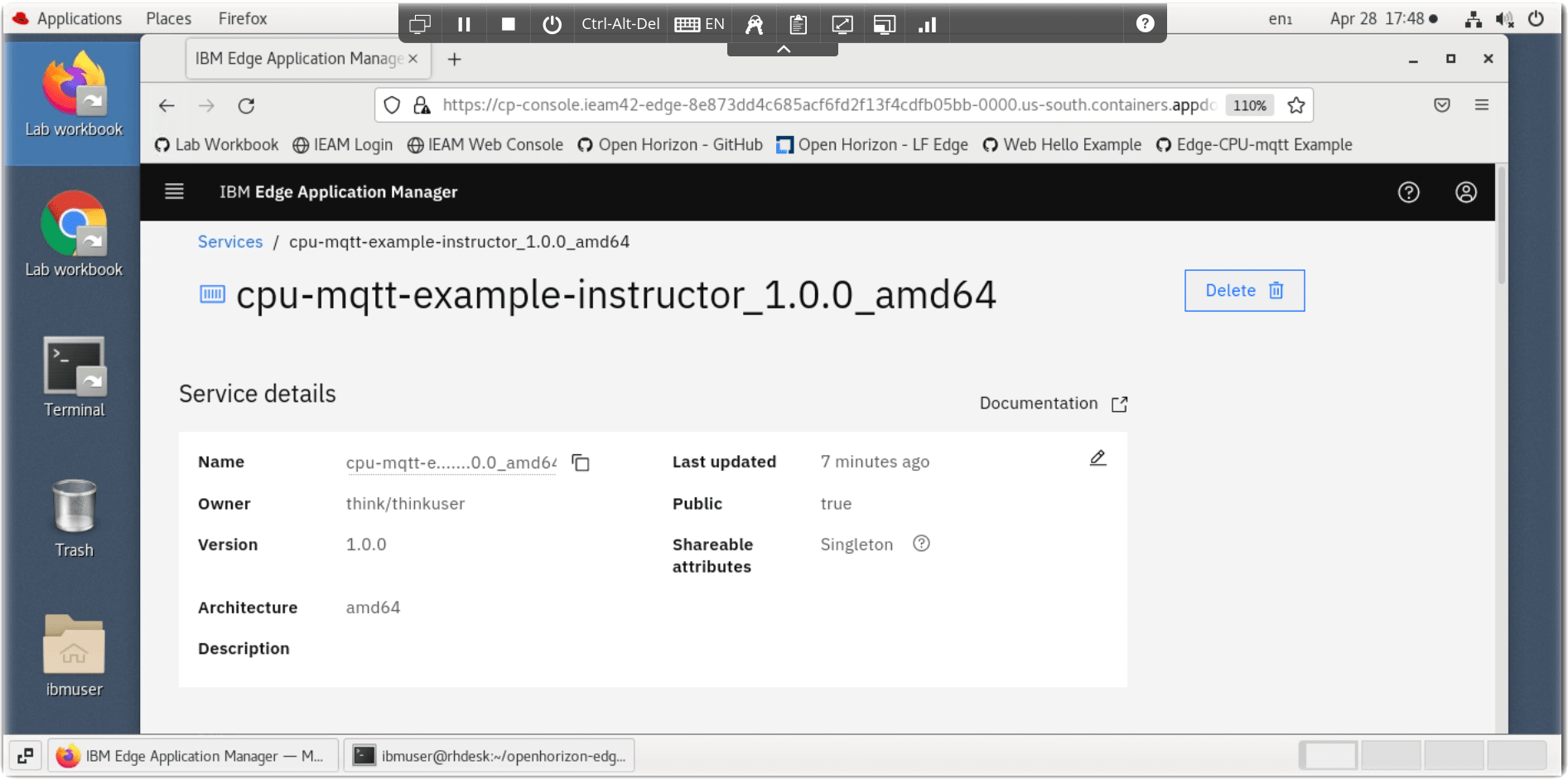The image size is (1568, 779).
Task: Open the help question mark icon in header
Action: 1408,192
